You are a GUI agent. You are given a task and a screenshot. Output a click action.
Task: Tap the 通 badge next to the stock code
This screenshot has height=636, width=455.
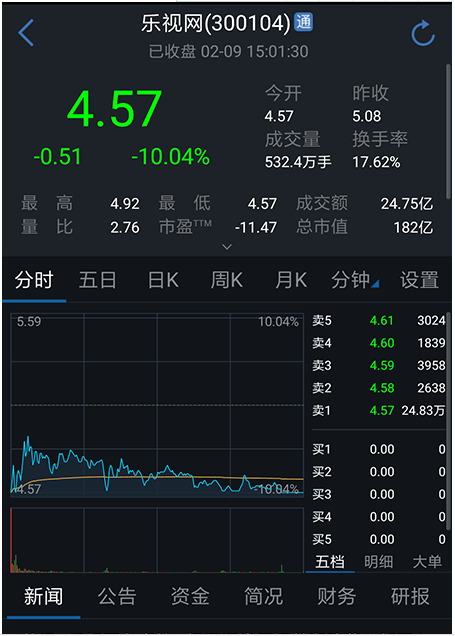coord(304,22)
